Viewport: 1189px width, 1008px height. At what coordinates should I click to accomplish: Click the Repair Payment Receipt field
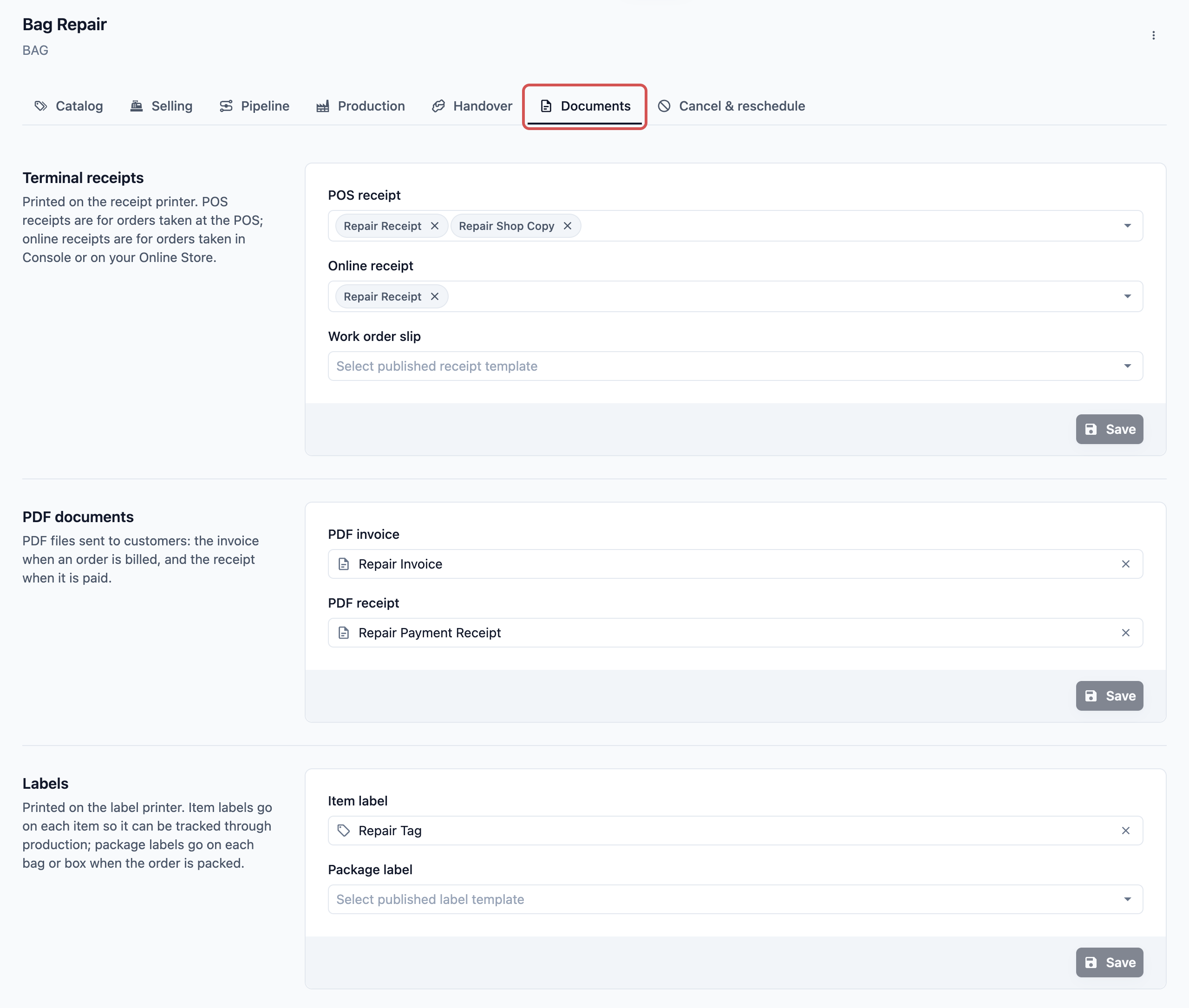click(x=735, y=633)
